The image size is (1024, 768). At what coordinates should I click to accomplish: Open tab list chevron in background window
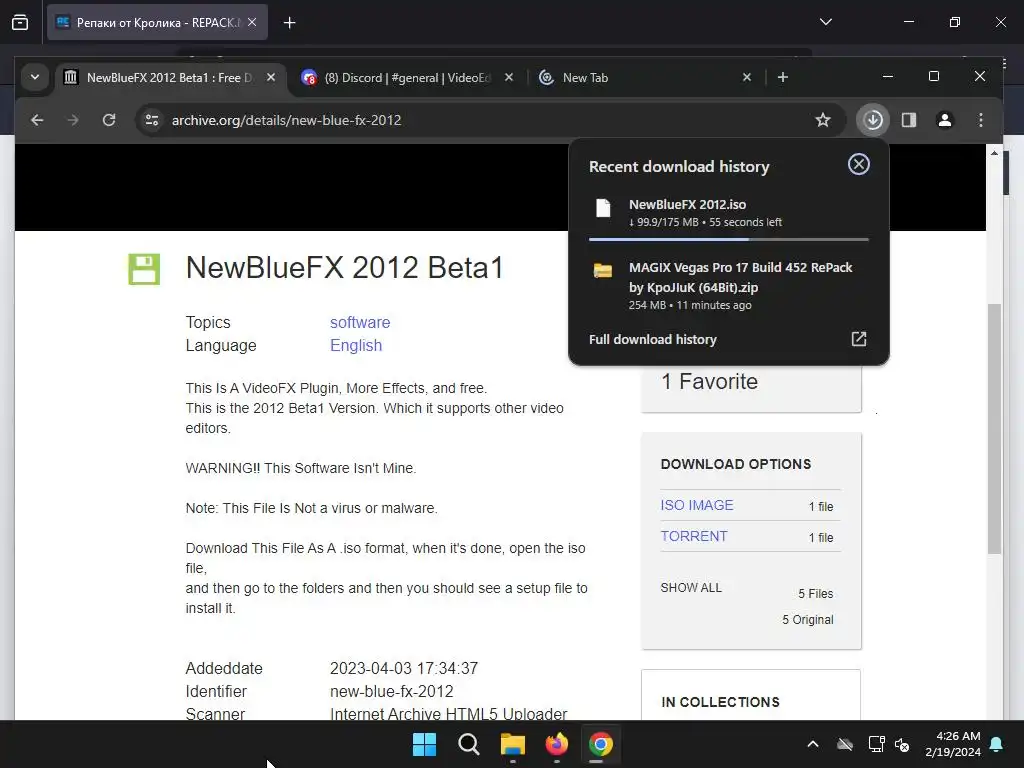click(825, 22)
